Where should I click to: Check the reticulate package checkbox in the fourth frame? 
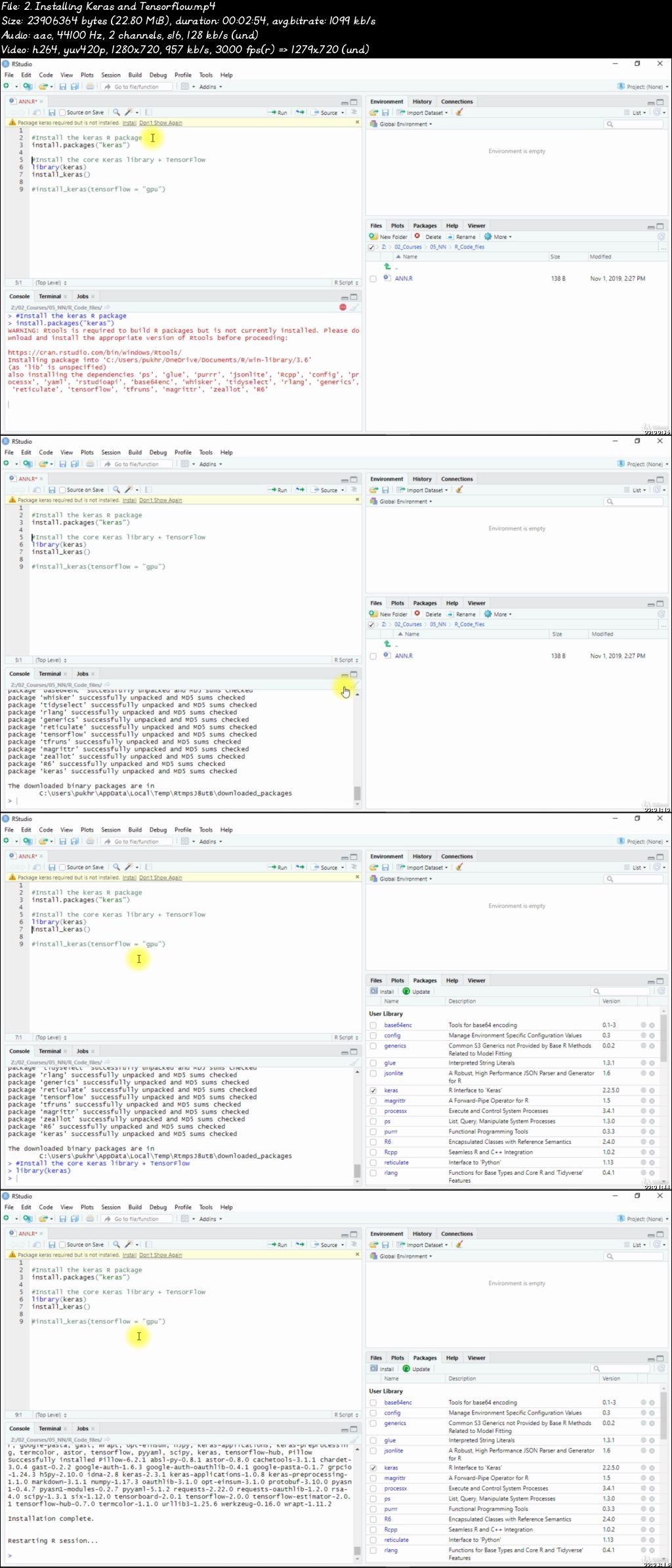click(373, 1540)
